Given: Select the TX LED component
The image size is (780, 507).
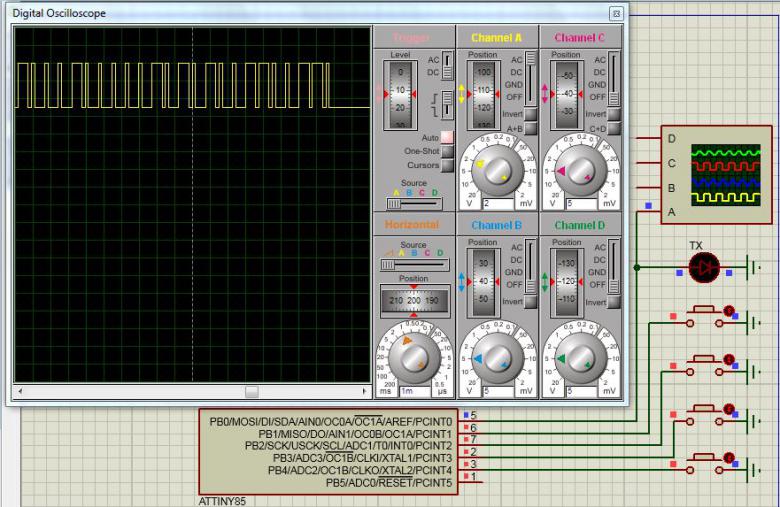Looking at the screenshot, I should pos(704,268).
